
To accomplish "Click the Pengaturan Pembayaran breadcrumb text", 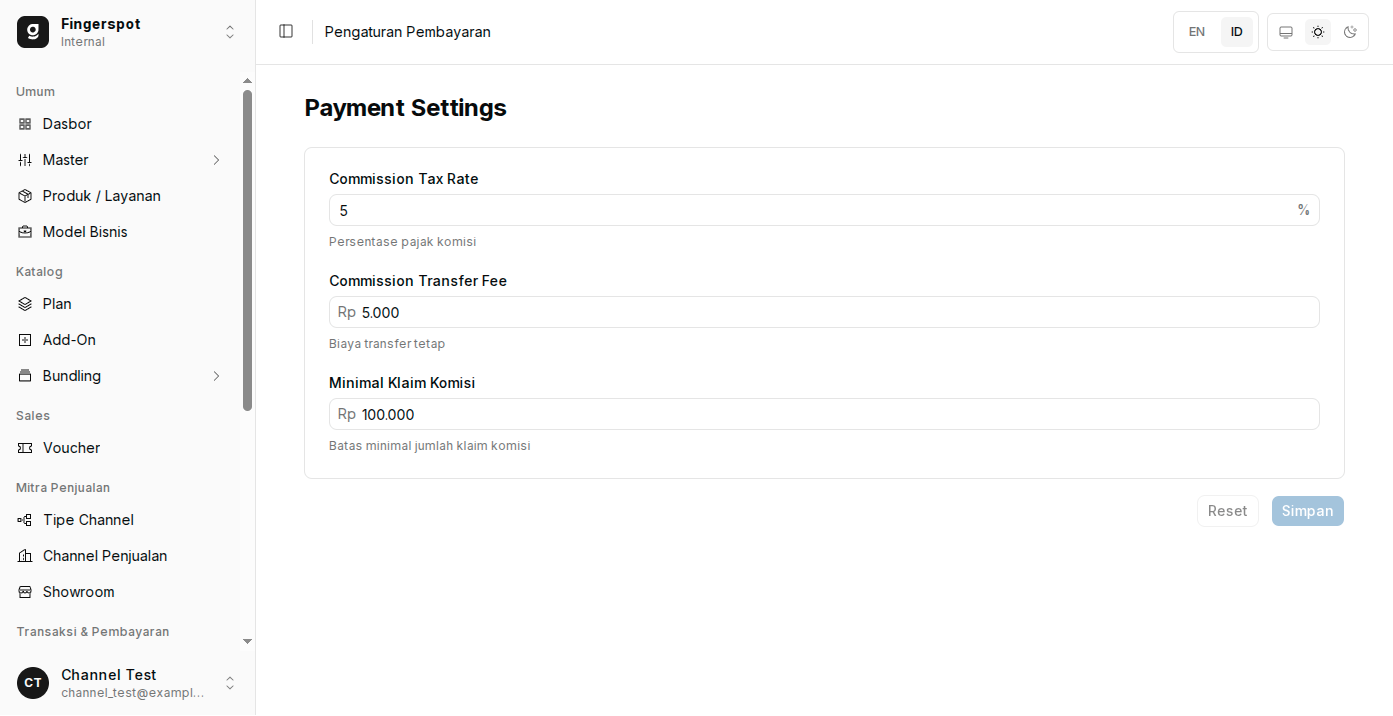I will click(x=408, y=32).
